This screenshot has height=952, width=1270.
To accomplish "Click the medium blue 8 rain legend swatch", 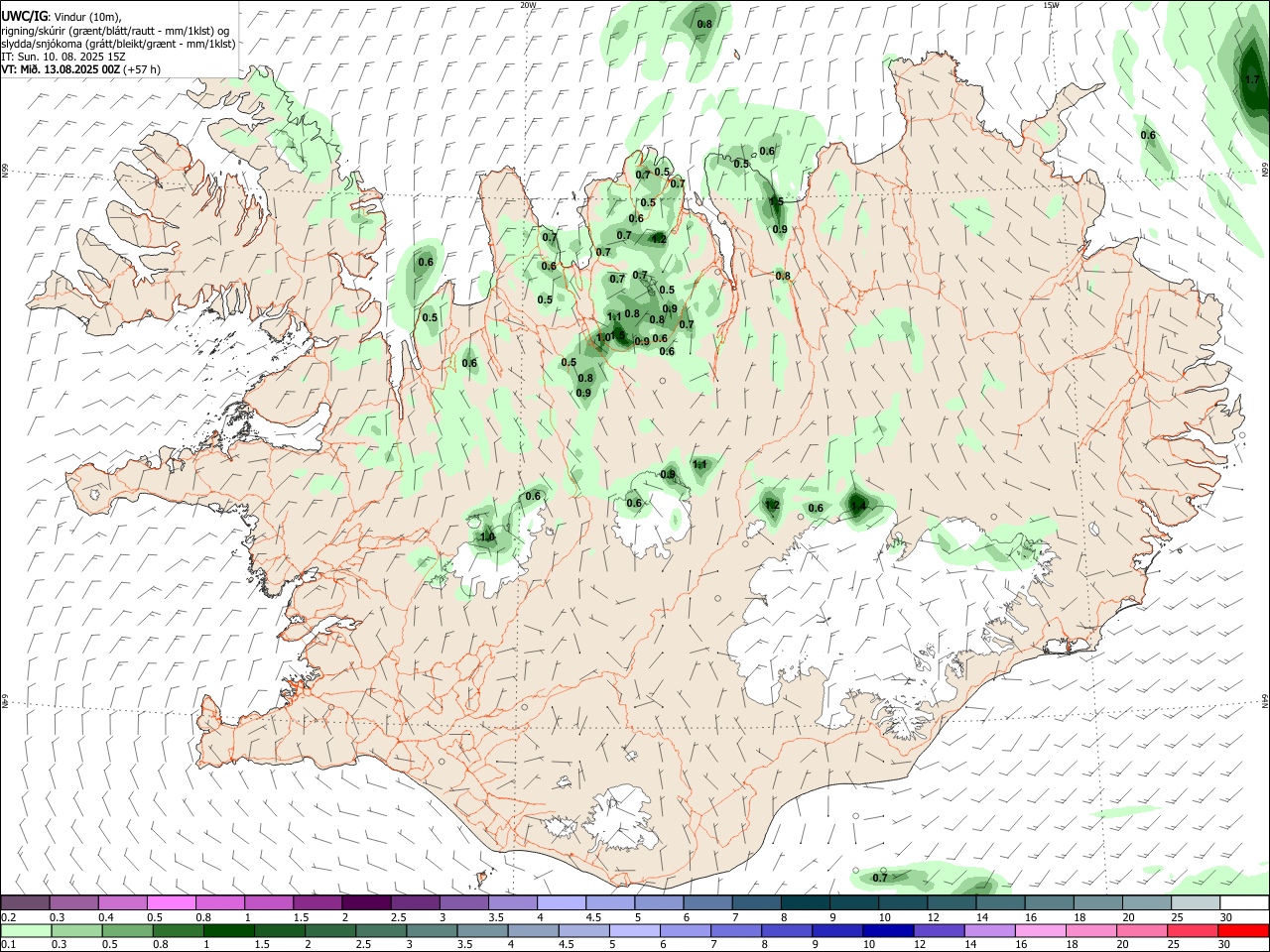I will tap(787, 930).
